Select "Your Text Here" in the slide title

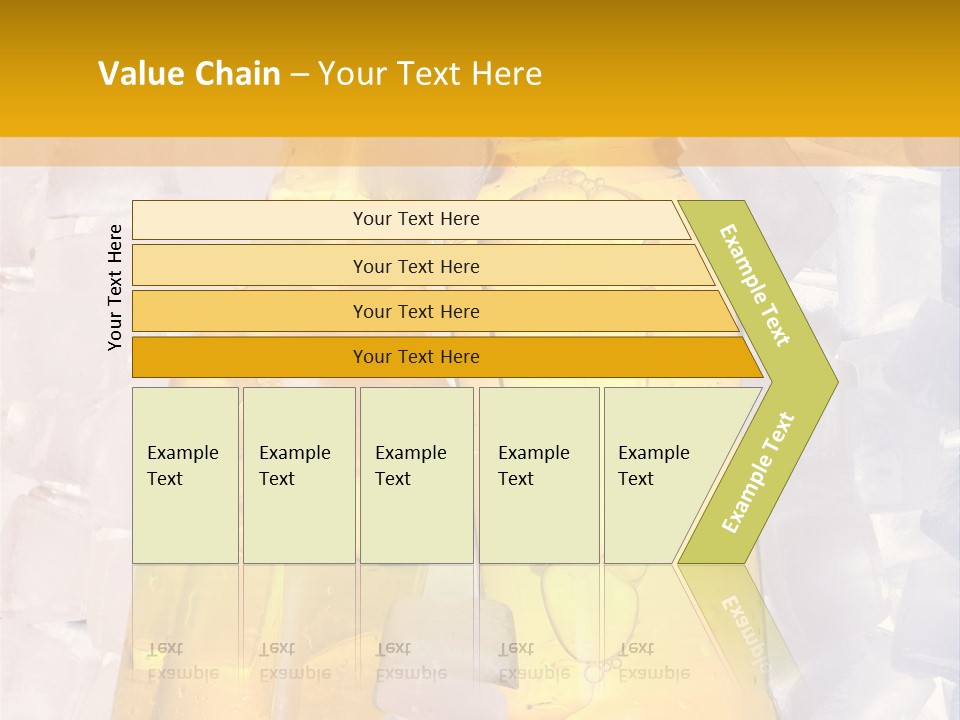[x=430, y=74]
